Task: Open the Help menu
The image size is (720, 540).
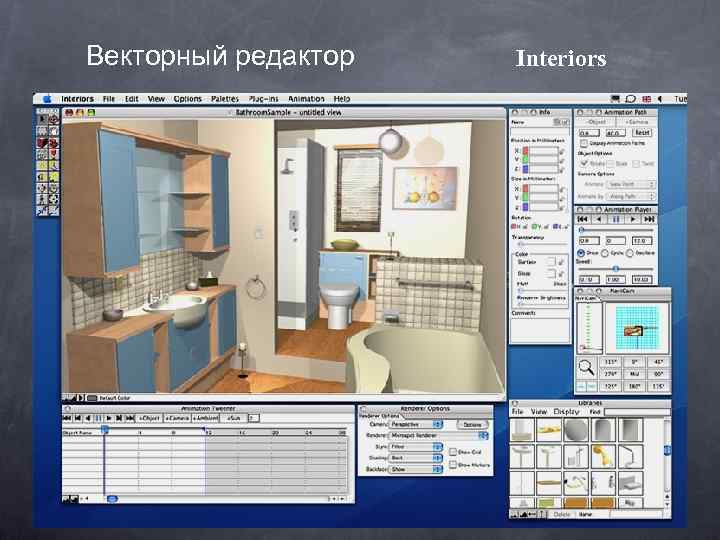Action: pos(342,99)
